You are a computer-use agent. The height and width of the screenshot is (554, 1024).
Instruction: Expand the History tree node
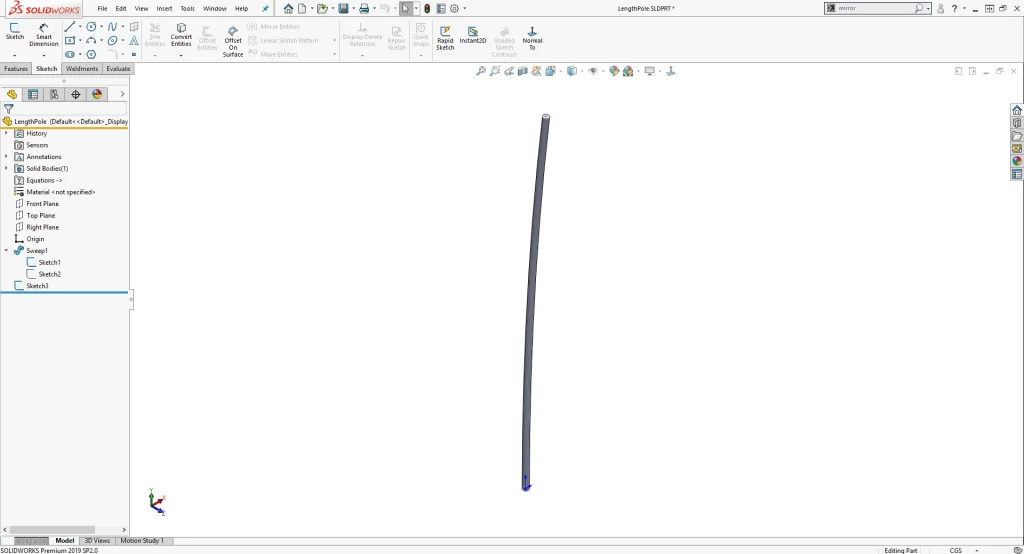click(x=6, y=133)
